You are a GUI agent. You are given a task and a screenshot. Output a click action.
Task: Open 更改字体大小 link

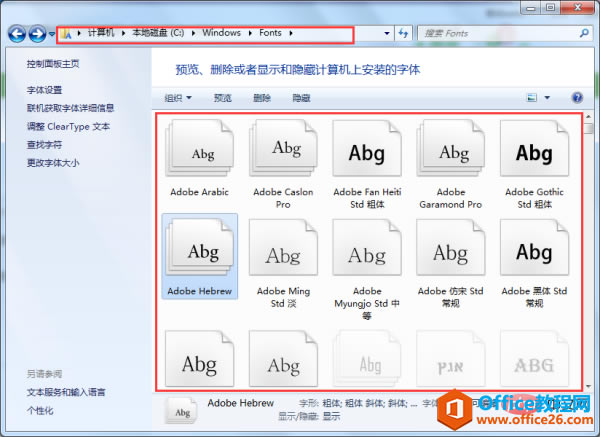click(x=53, y=163)
